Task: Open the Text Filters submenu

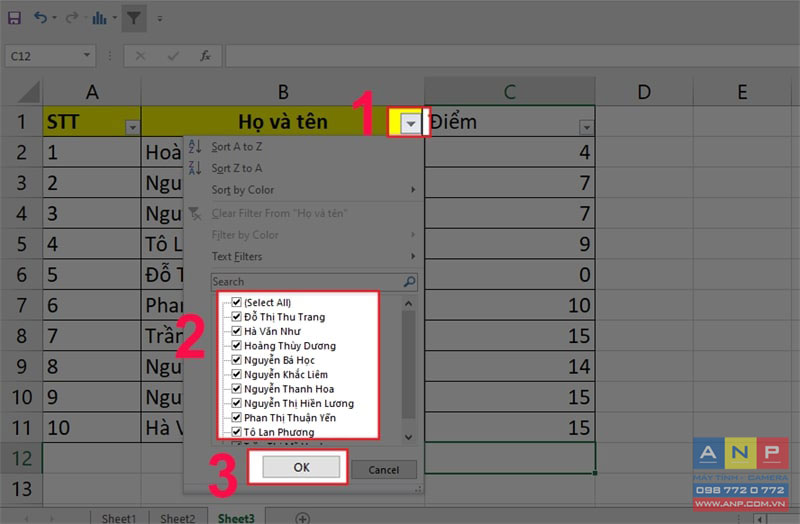Action: coord(304,256)
